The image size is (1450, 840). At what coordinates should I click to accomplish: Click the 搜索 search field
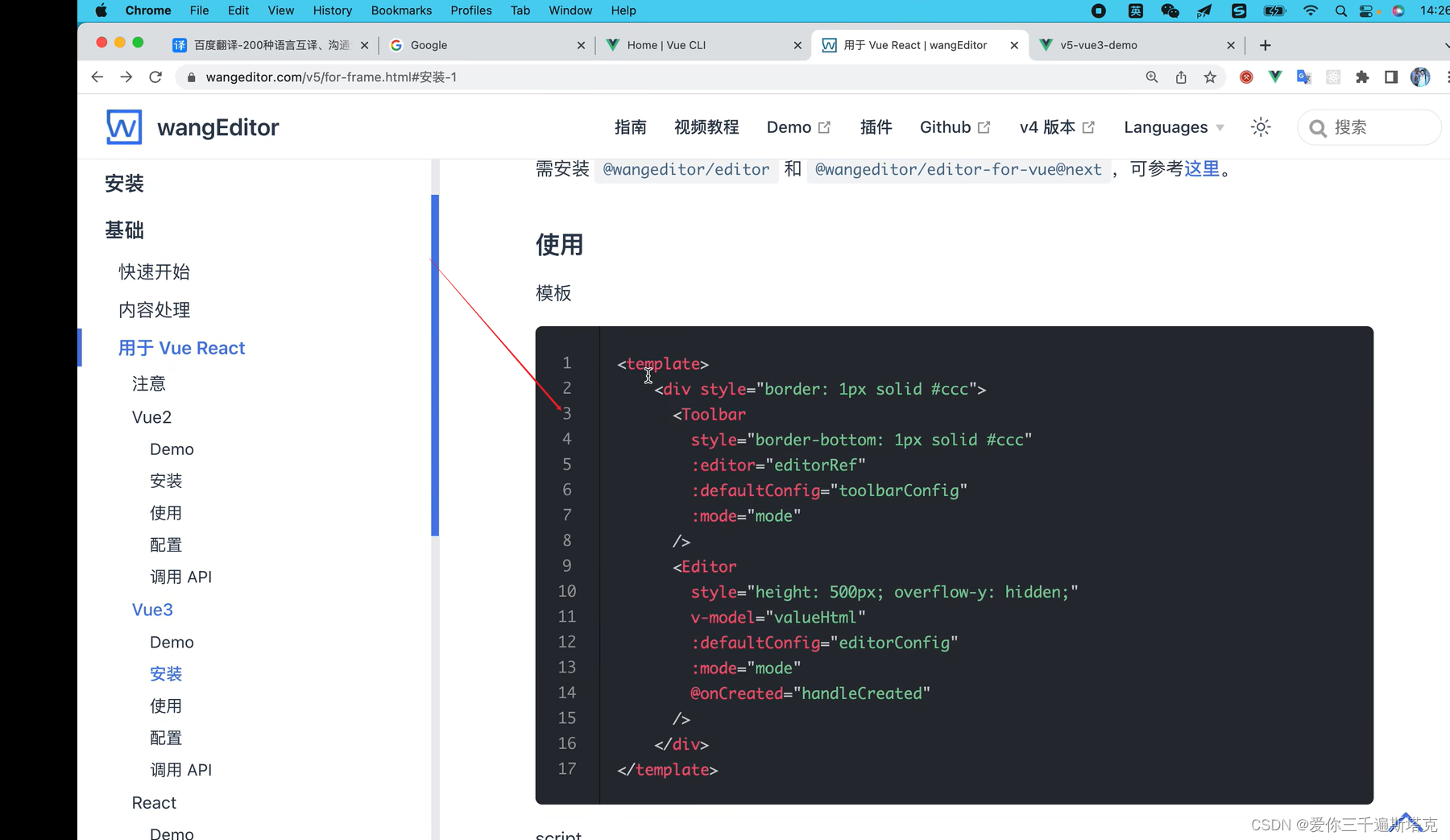pyautogui.click(x=1368, y=127)
